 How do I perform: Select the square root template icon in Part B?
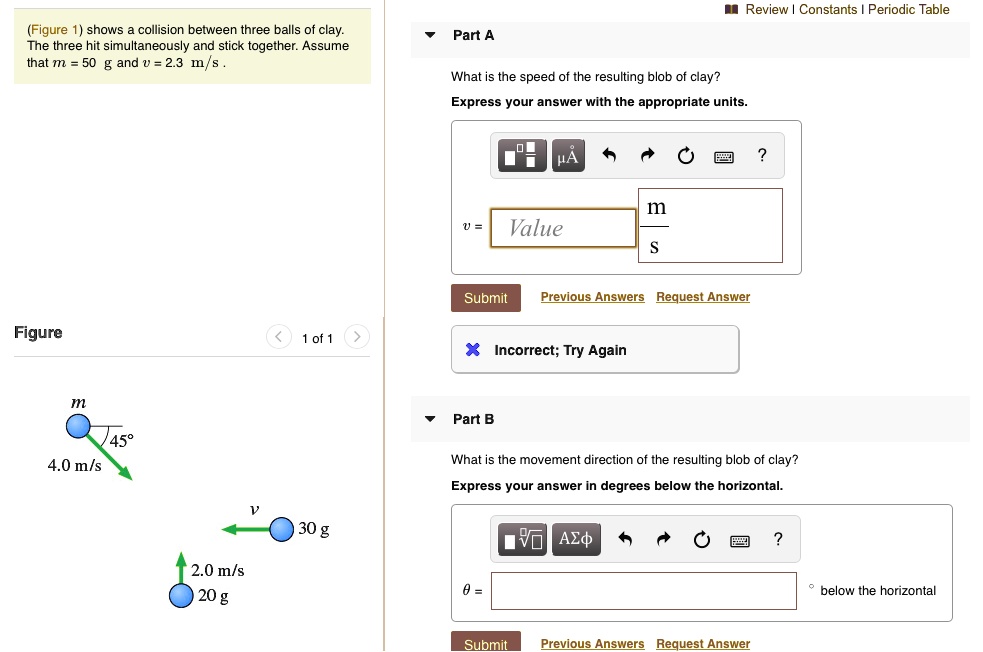(x=521, y=539)
